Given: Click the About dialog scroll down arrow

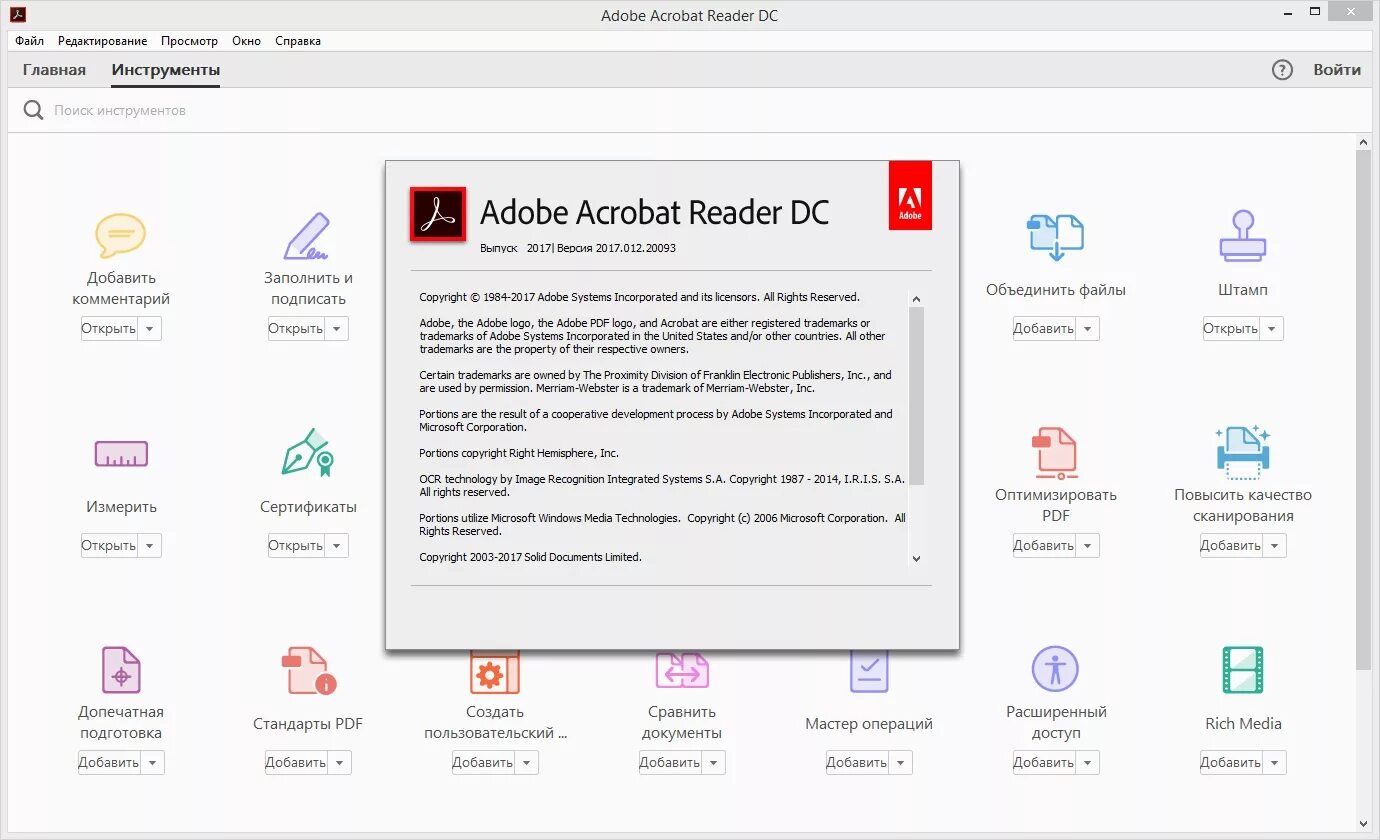Looking at the screenshot, I should [917, 559].
